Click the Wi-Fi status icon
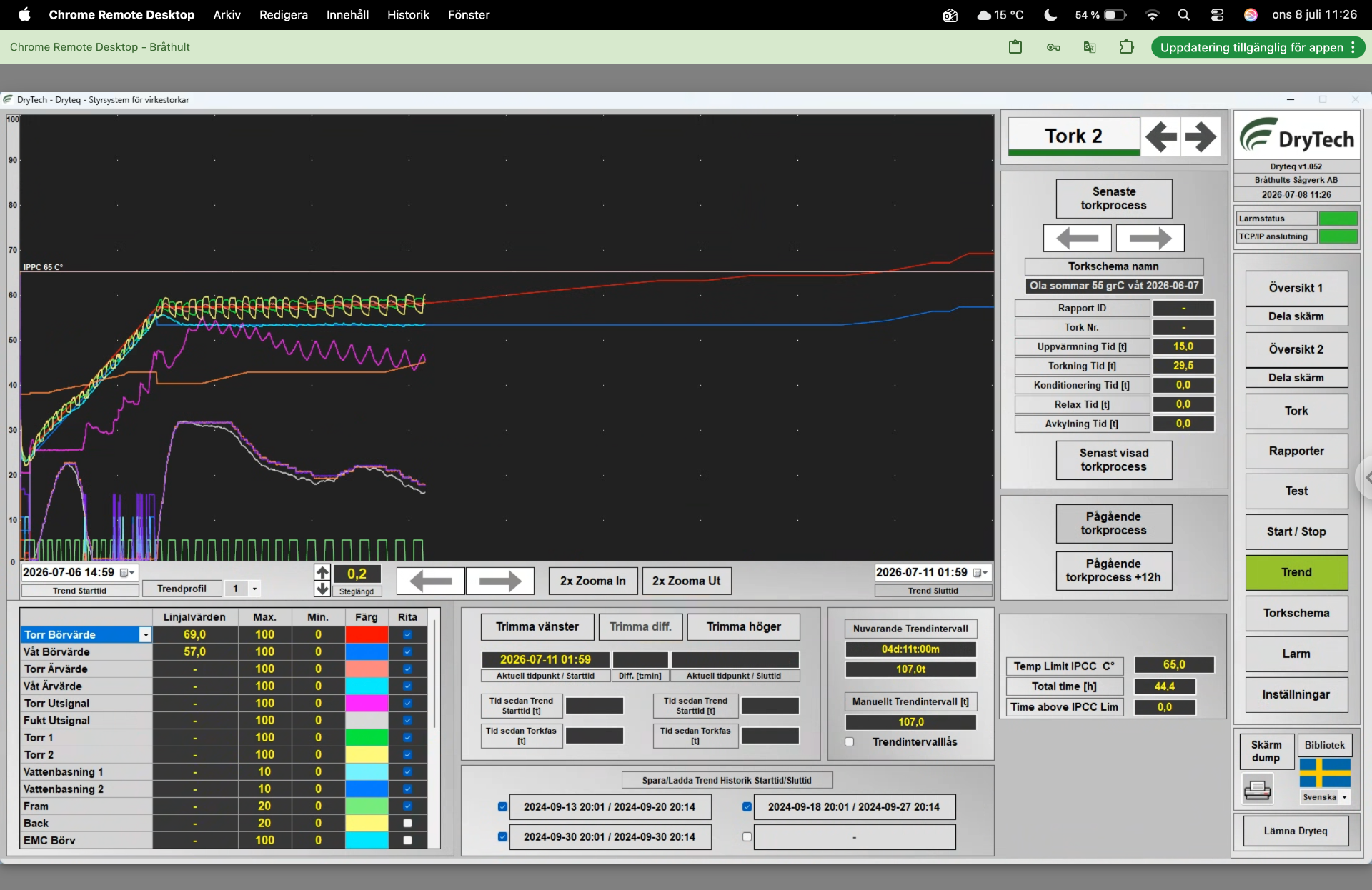 pos(1151,14)
